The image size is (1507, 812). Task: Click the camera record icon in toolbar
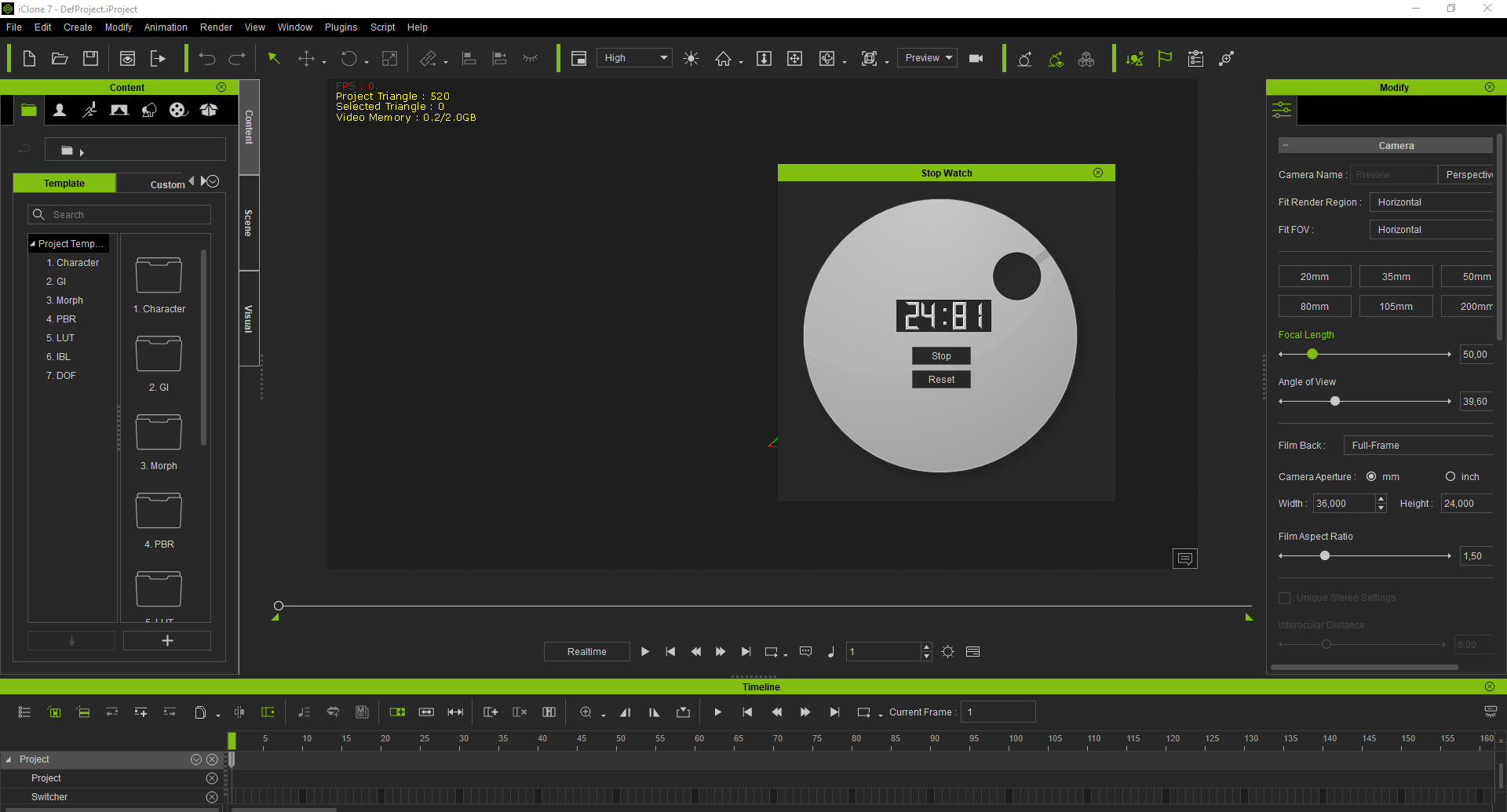click(x=976, y=59)
